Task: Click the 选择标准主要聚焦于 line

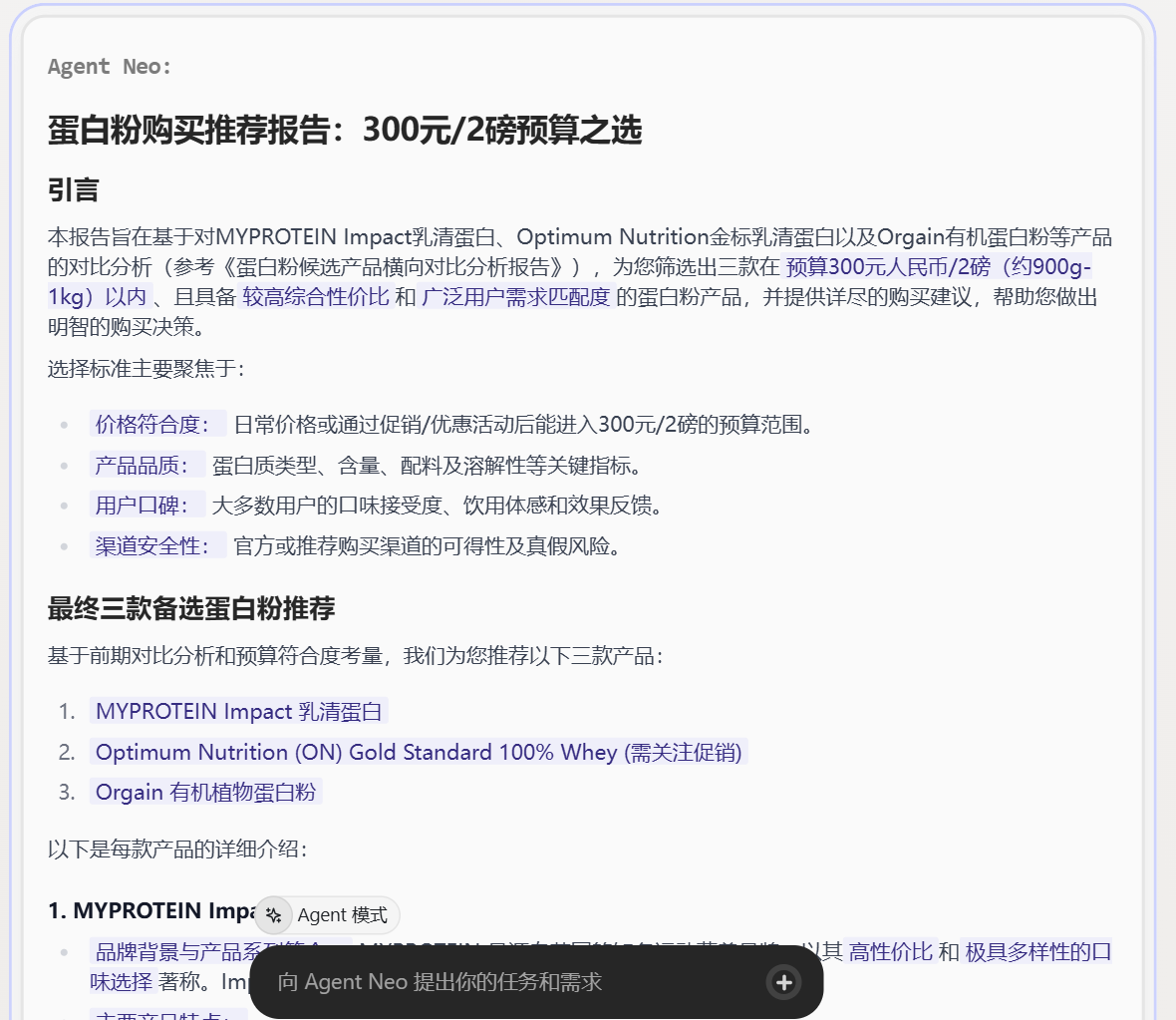Action: click(x=146, y=369)
